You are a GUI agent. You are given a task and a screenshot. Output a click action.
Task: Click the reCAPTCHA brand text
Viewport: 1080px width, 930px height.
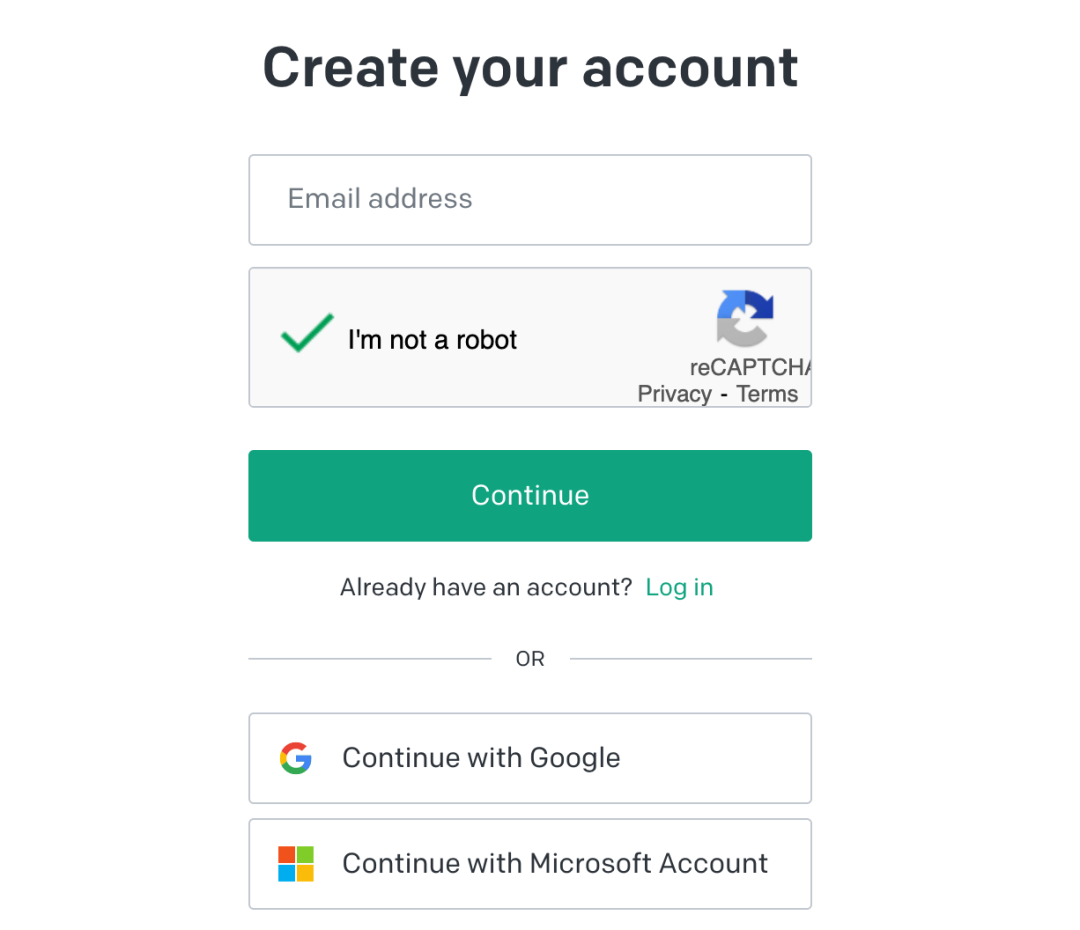point(751,367)
